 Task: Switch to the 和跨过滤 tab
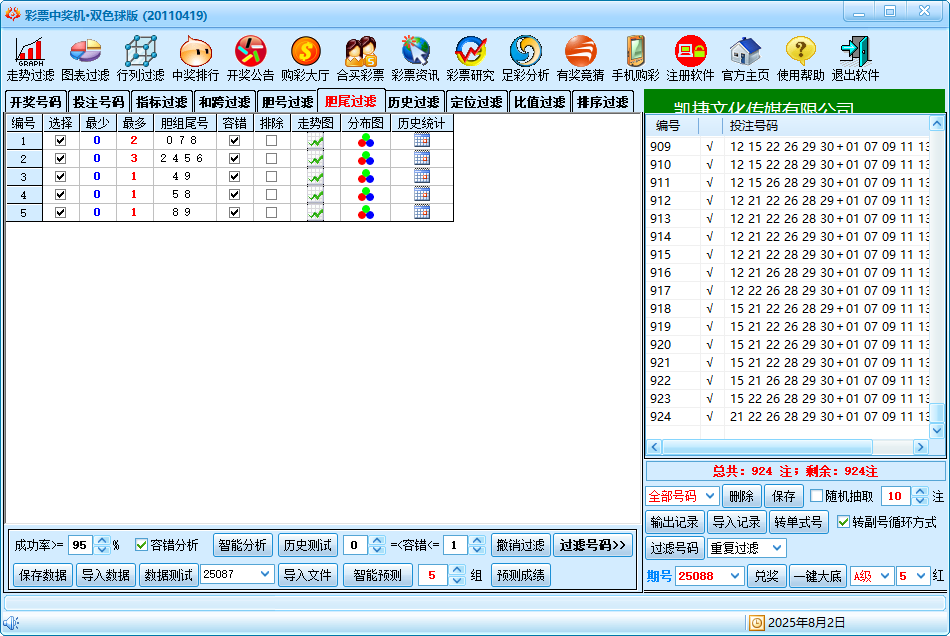[x=224, y=102]
